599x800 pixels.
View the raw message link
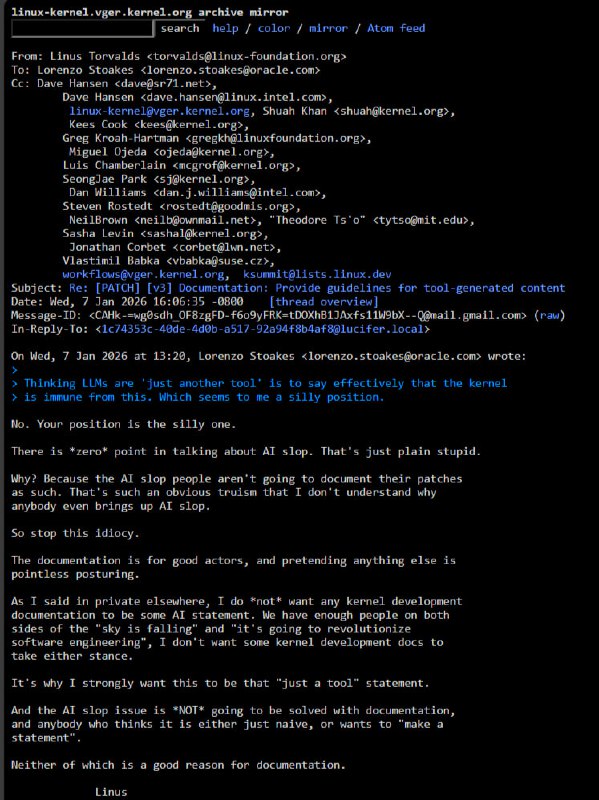coord(550,316)
